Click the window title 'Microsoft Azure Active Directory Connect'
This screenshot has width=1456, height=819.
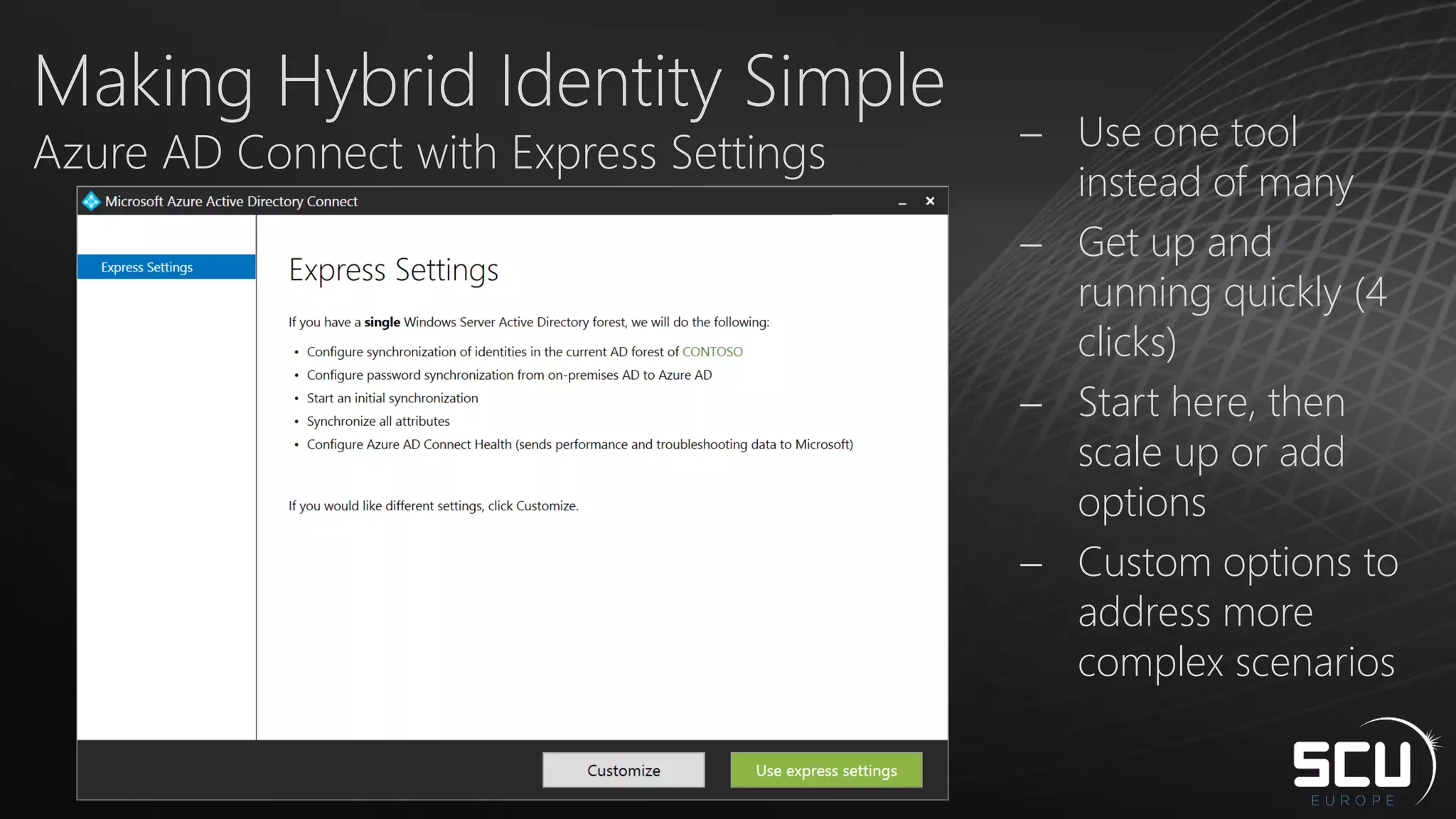pyautogui.click(x=231, y=201)
